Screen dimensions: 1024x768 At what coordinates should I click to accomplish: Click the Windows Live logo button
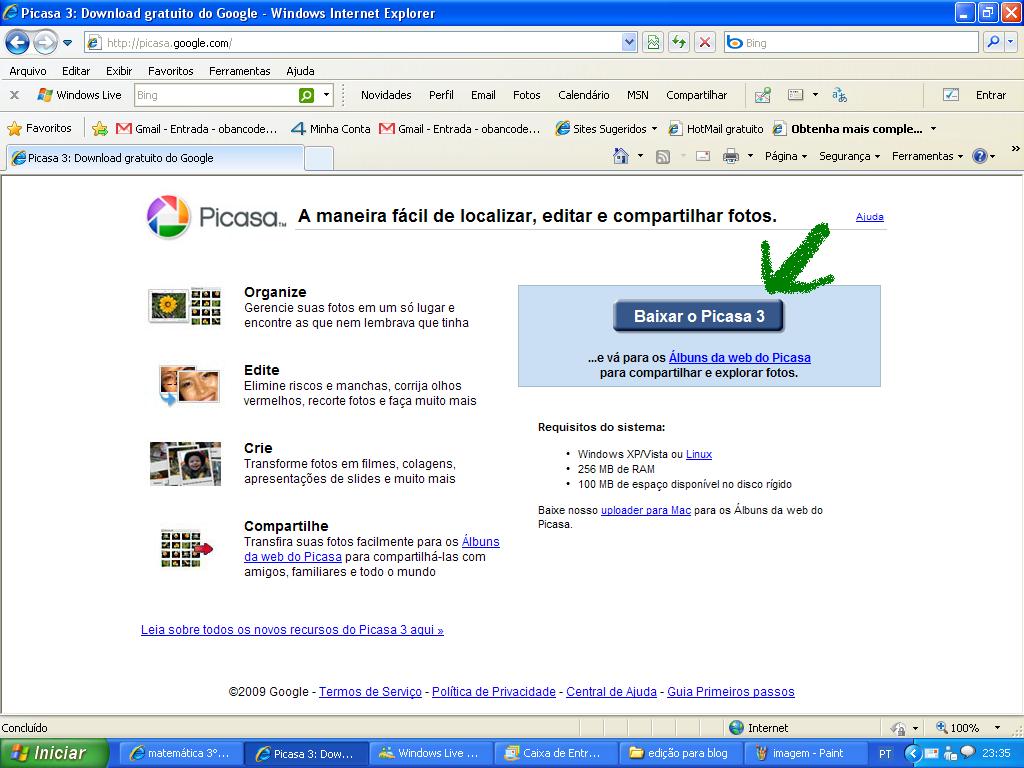pos(80,95)
